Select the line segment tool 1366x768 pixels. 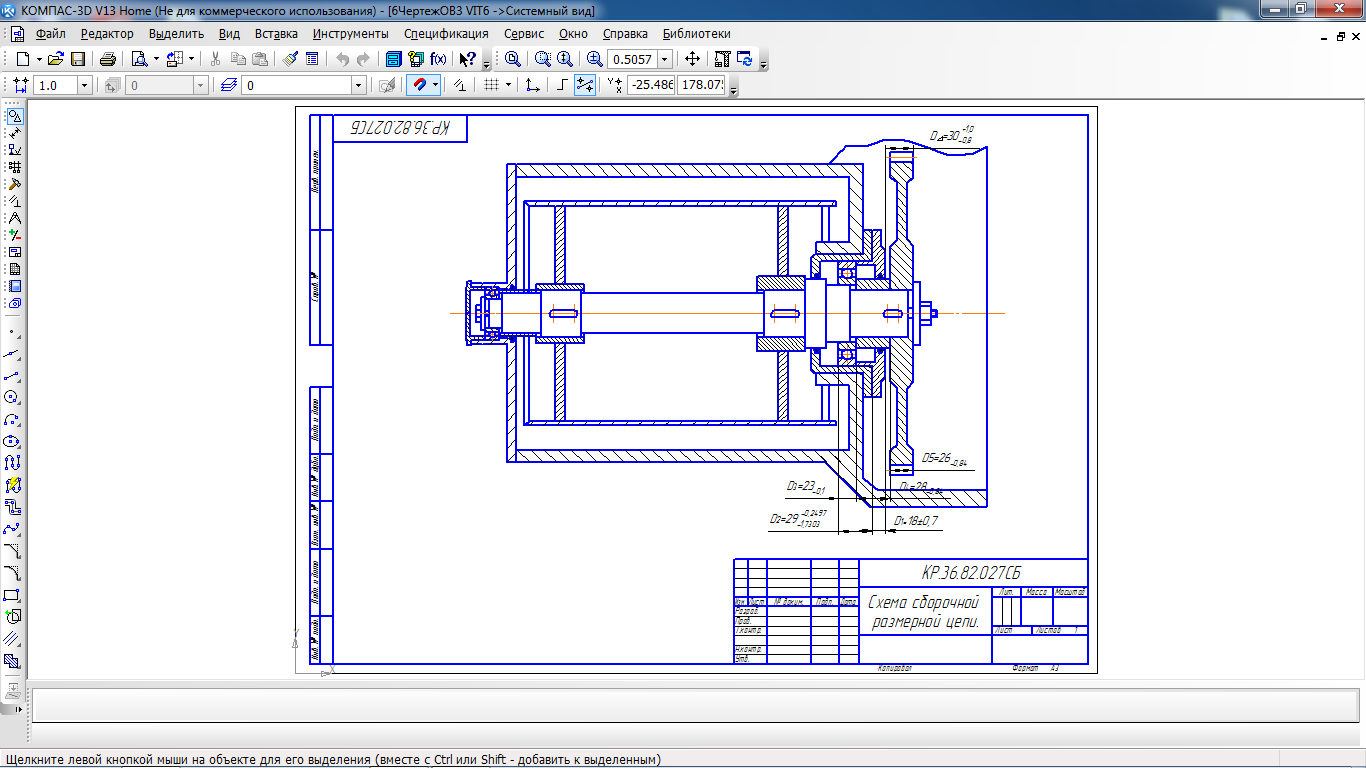pyautogui.click(x=12, y=375)
